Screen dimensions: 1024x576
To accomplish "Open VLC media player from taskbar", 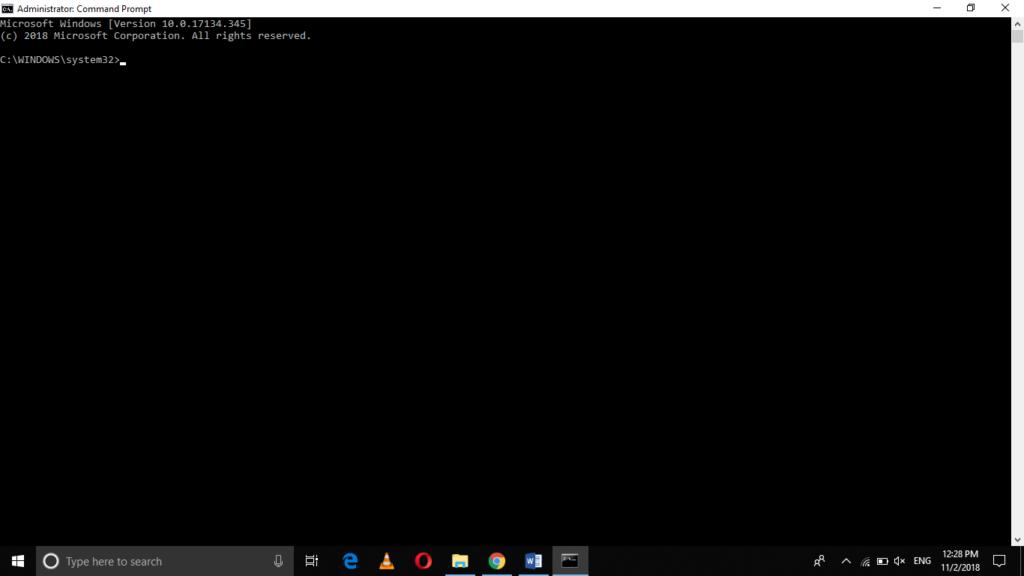I will click(x=387, y=561).
